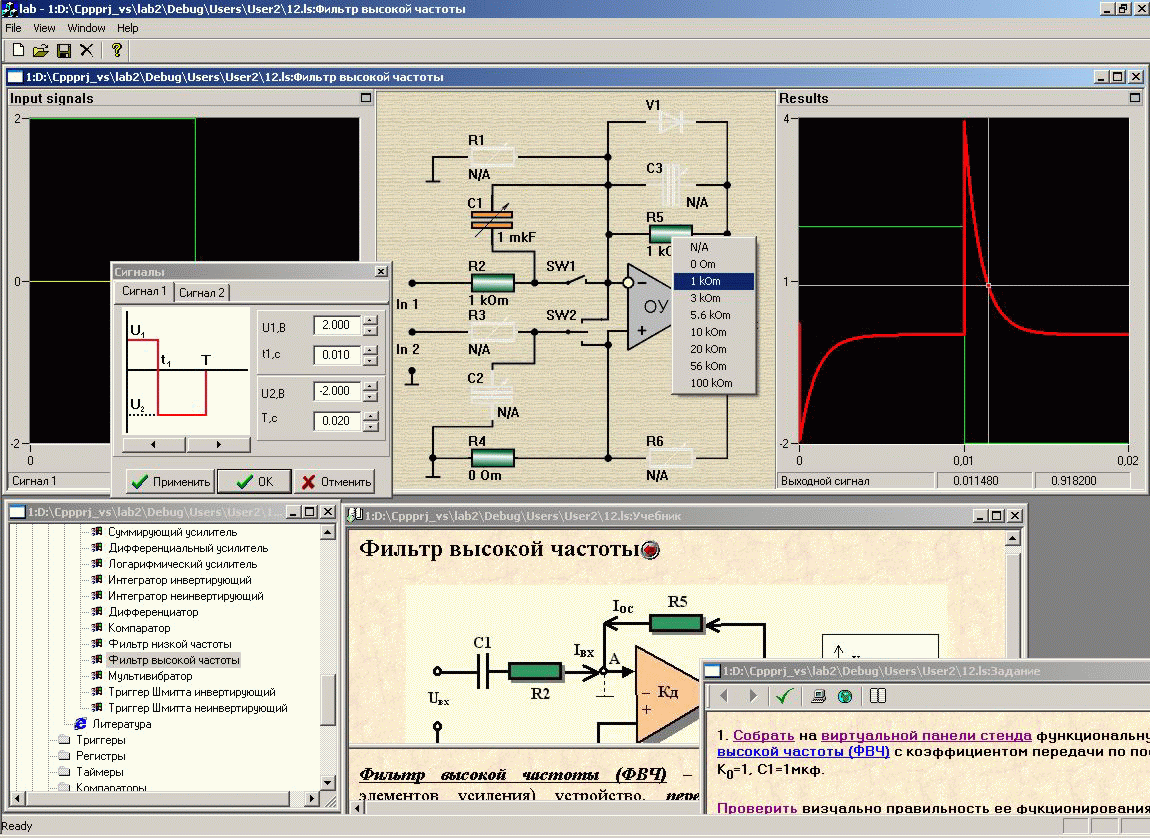Click resistor R4 component in the schematic
The height and width of the screenshot is (838, 1150).
[492, 458]
